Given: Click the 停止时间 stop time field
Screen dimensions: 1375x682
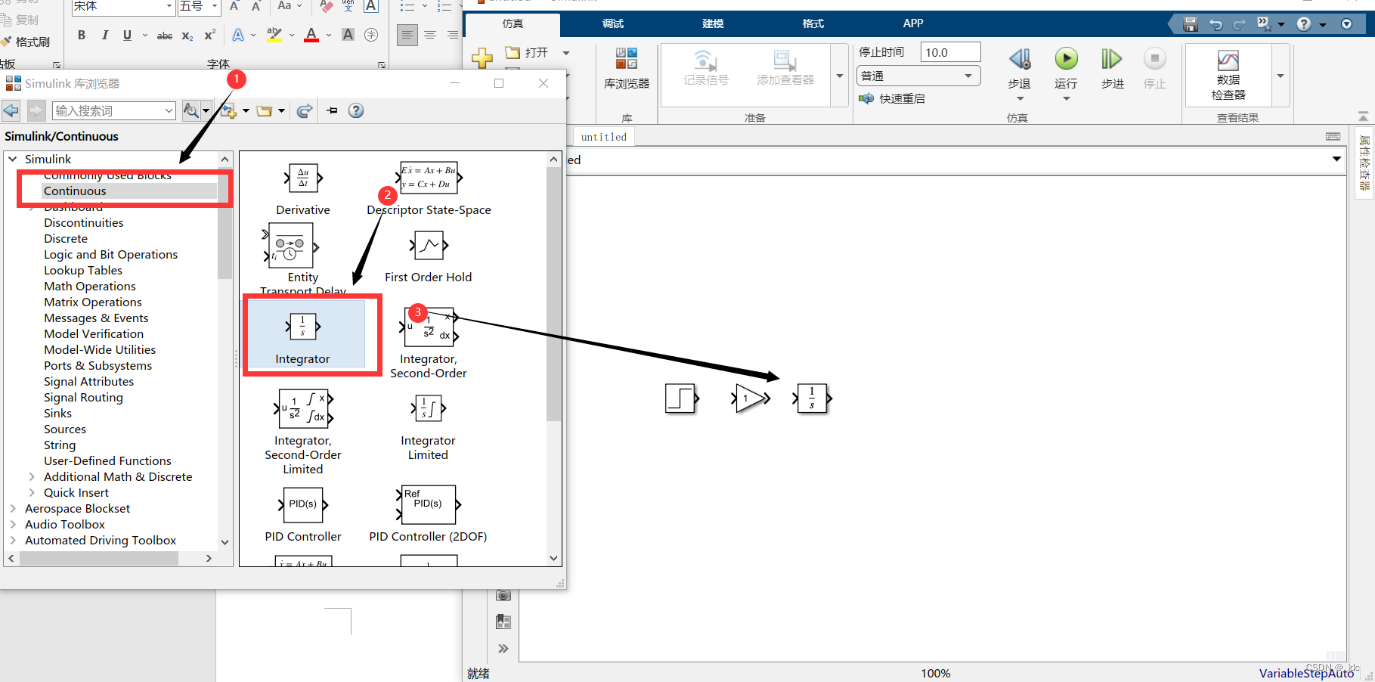Looking at the screenshot, I should (950, 52).
